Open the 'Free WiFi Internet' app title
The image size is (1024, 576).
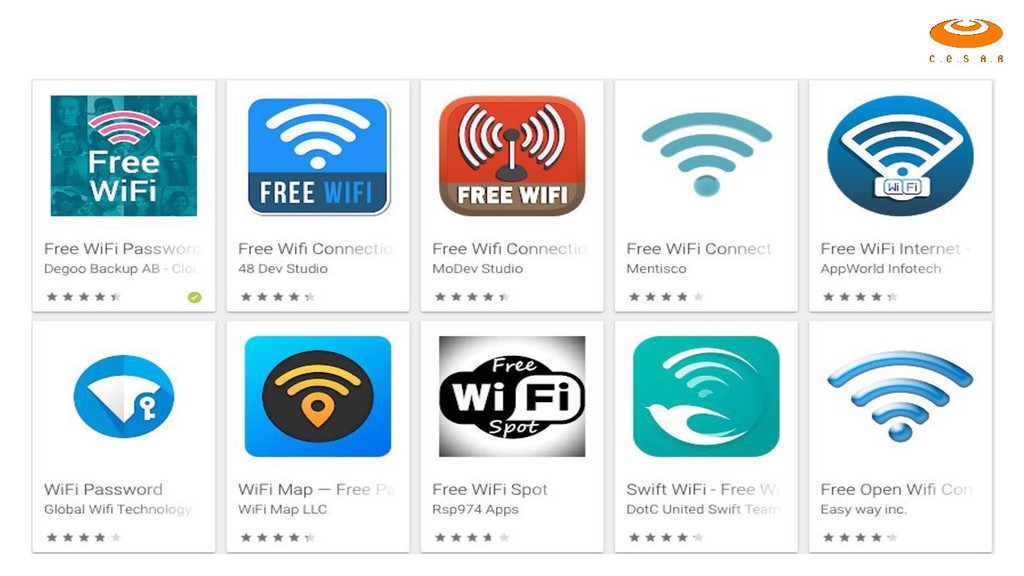point(890,249)
